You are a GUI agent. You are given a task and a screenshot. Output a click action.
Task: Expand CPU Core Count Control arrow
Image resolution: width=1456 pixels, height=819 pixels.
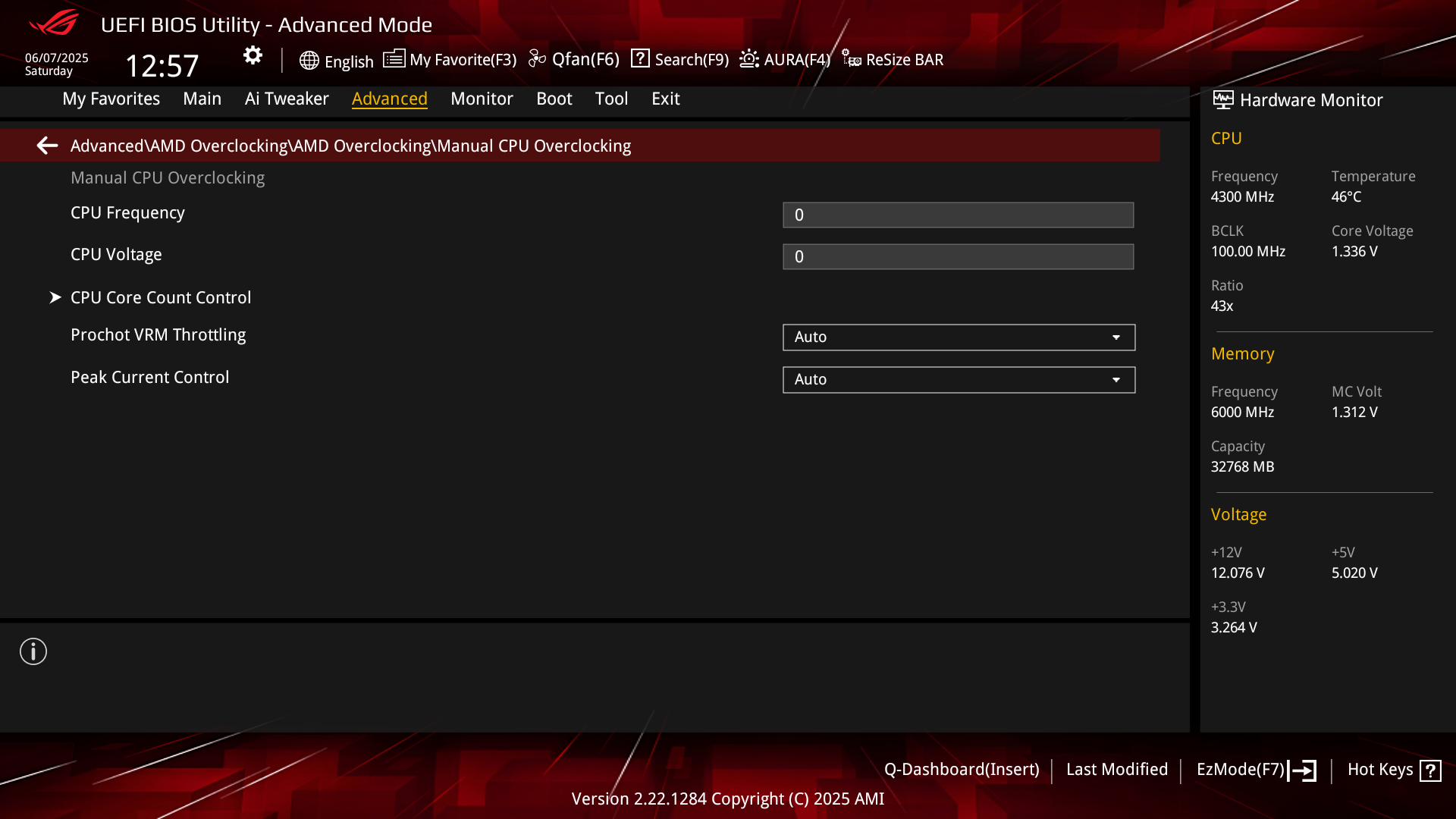(55, 297)
